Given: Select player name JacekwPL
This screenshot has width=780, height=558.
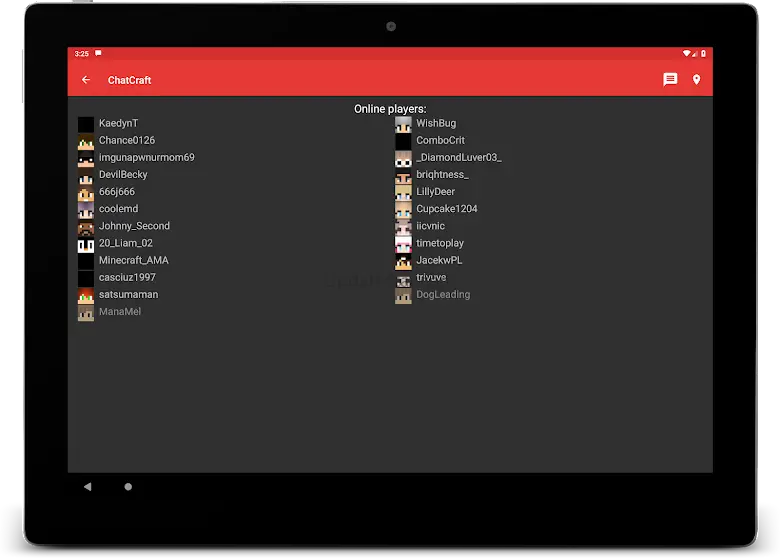Looking at the screenshot, I should 439,260.
